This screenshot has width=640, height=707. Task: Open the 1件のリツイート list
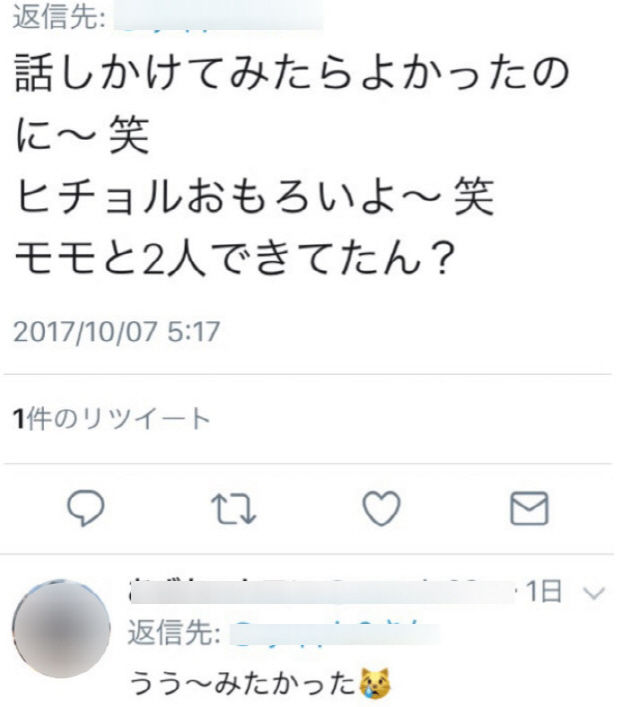coord(112,419)
